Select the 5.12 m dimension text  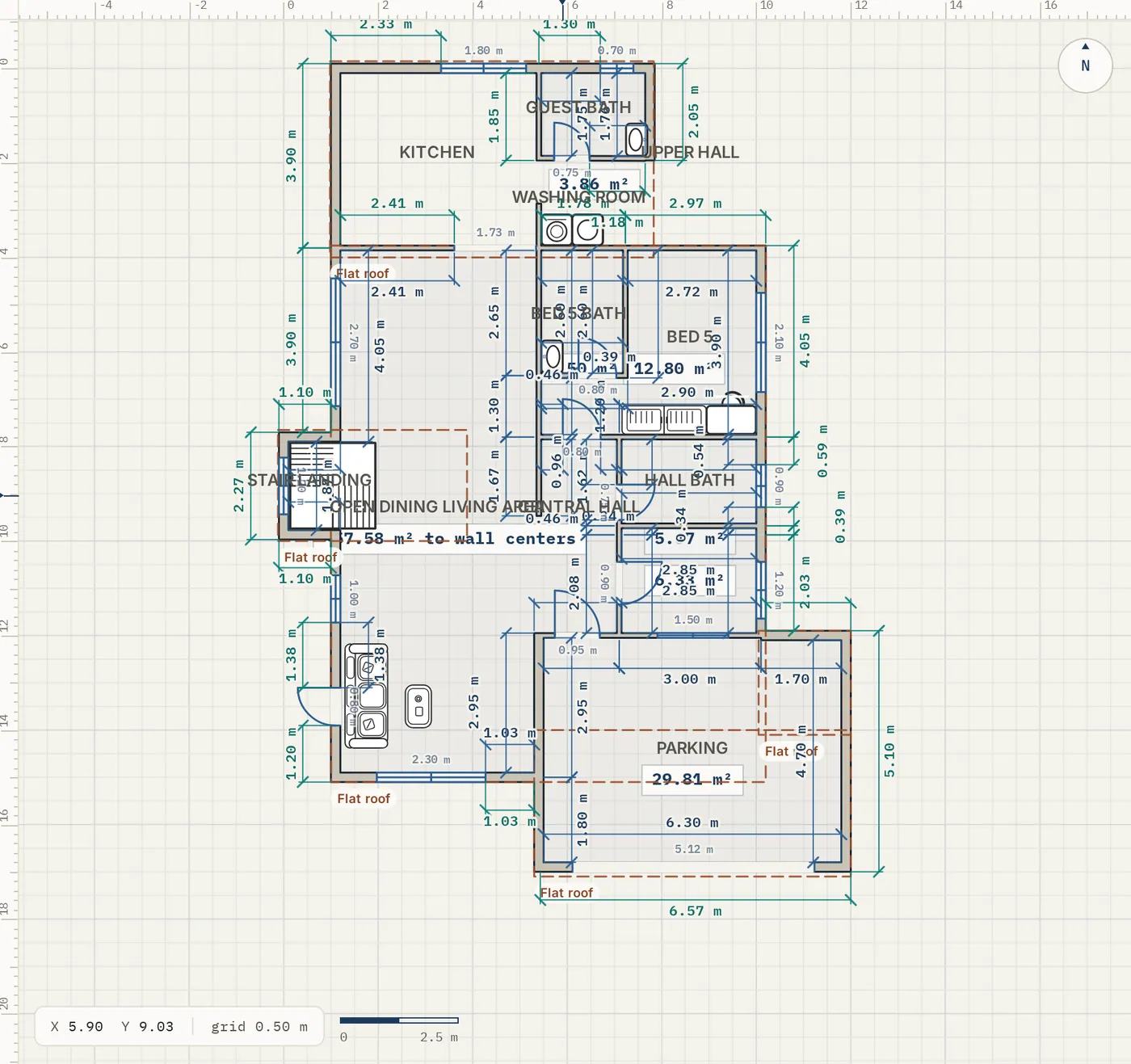[x=694, y=849]
